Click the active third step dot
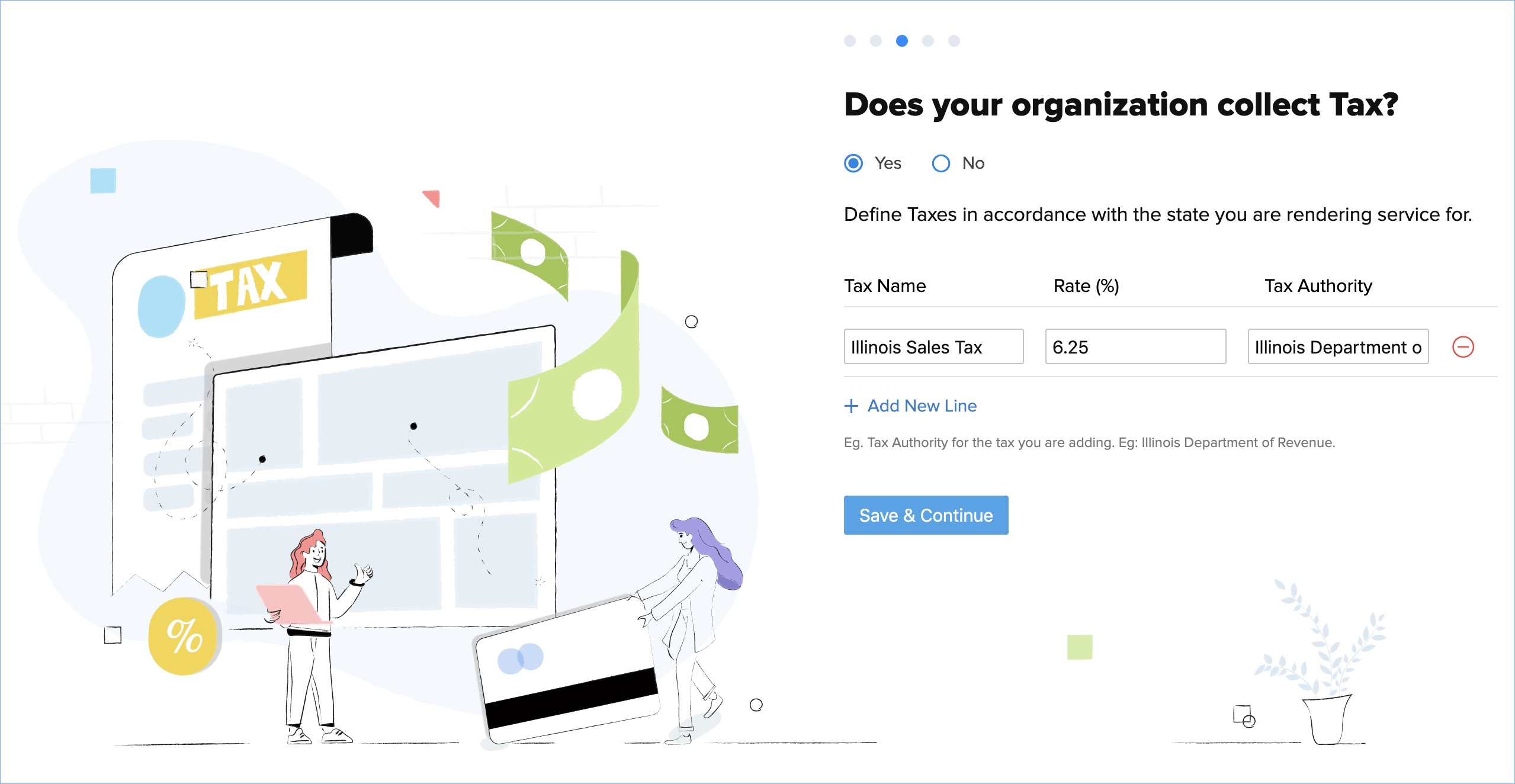Image resolution: width=1515 pixels, height=784 pixels. click(901, 41)
